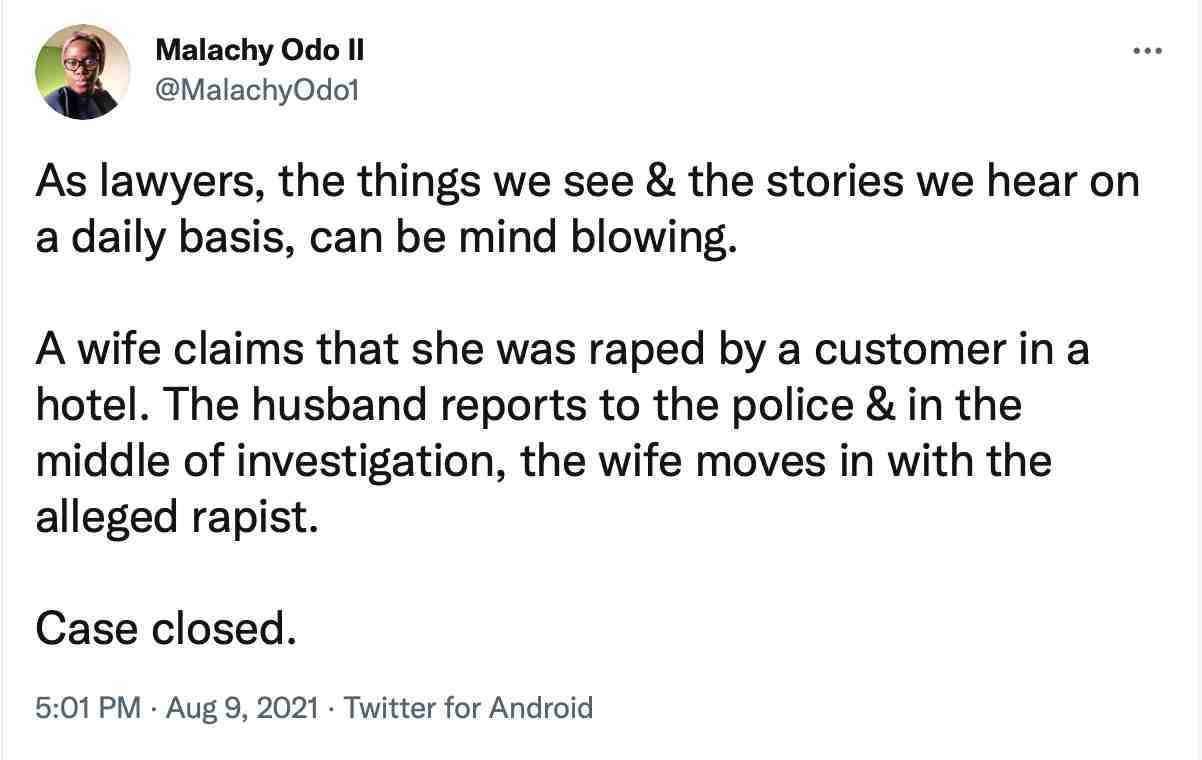Screen dimensions: 1202x760
Task: Click the line starting "hotel. The husband reports"
Action: 528,407
